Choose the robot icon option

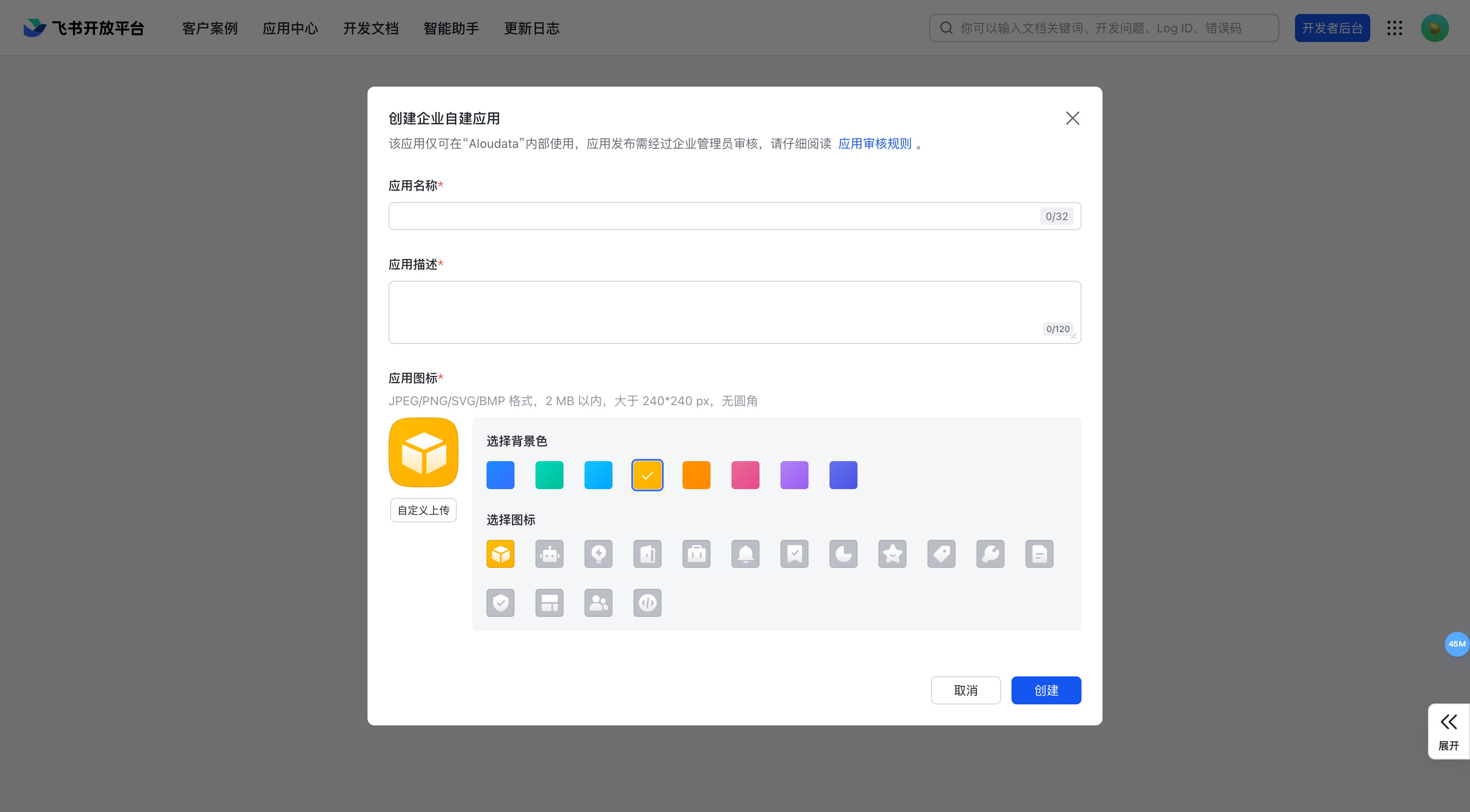549,553
